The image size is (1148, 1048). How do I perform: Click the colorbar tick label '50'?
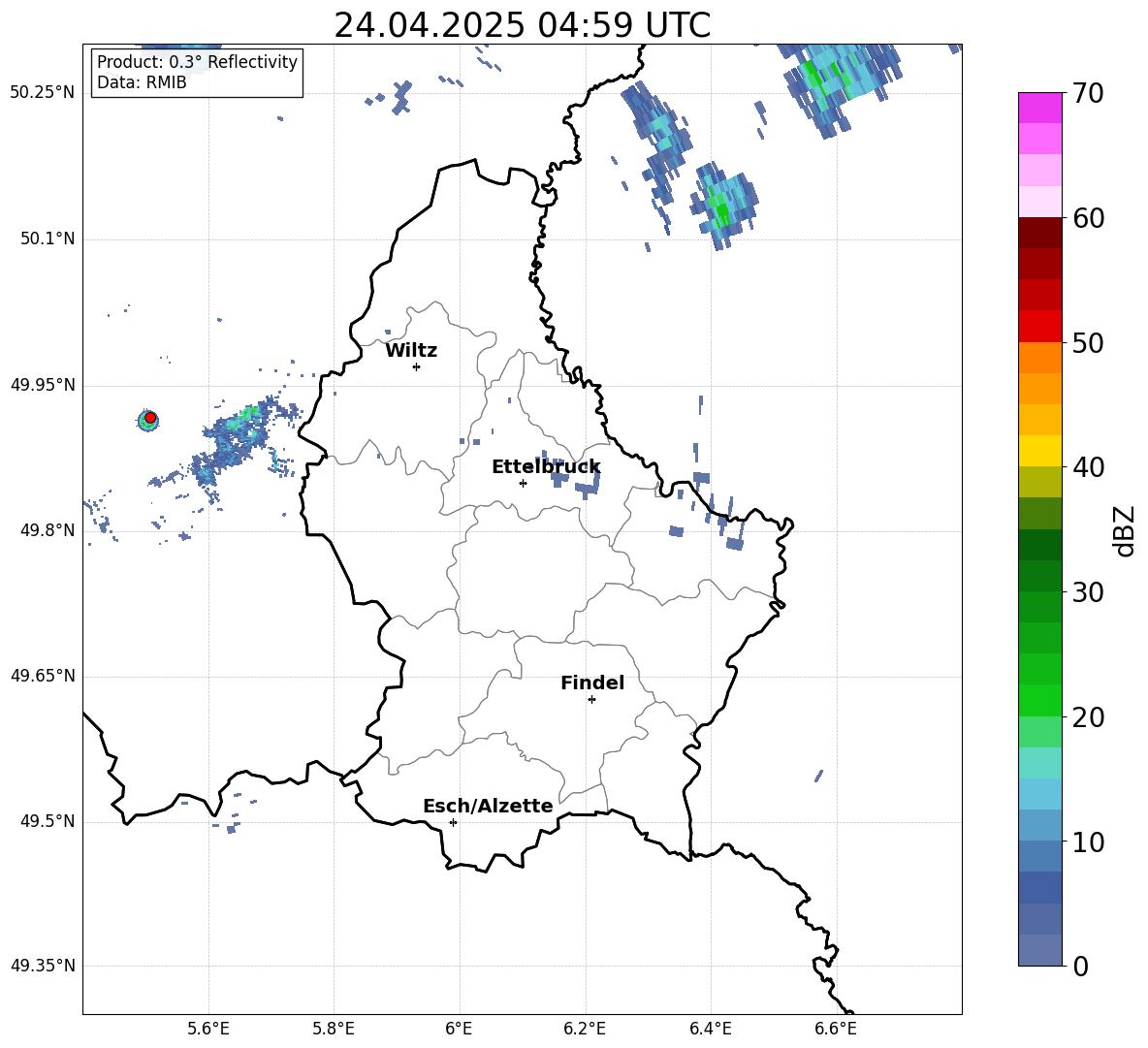1088,343
